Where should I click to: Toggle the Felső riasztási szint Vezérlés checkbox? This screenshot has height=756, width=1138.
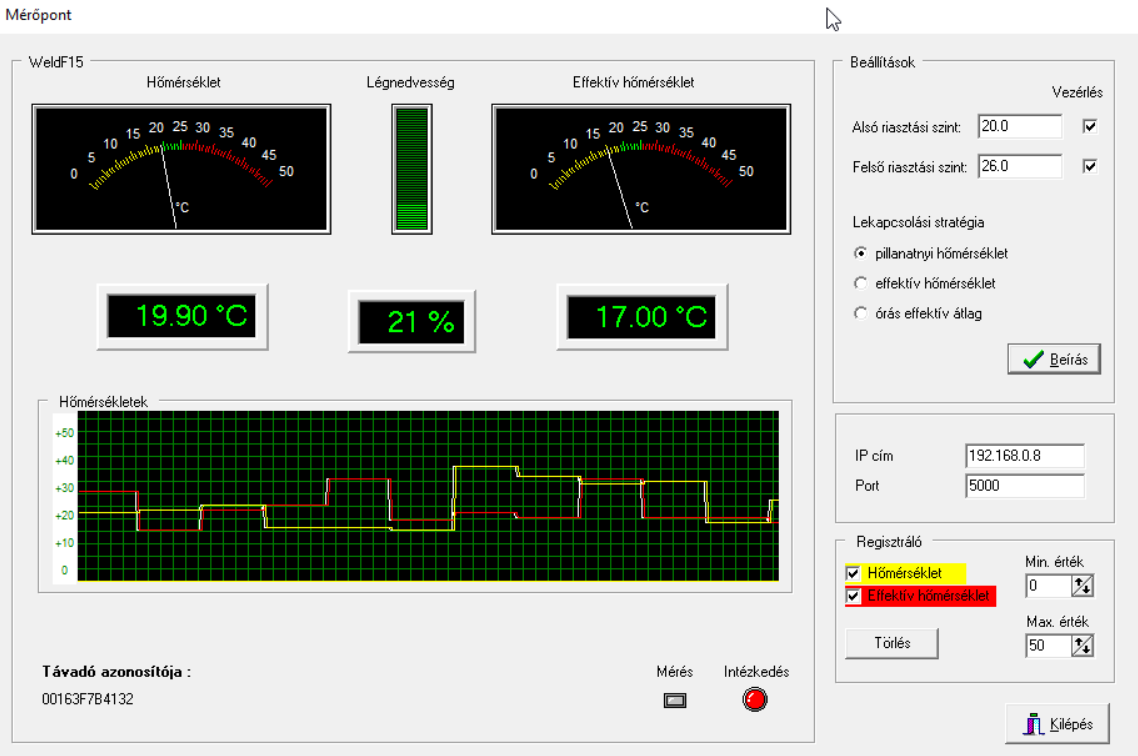1089,166
